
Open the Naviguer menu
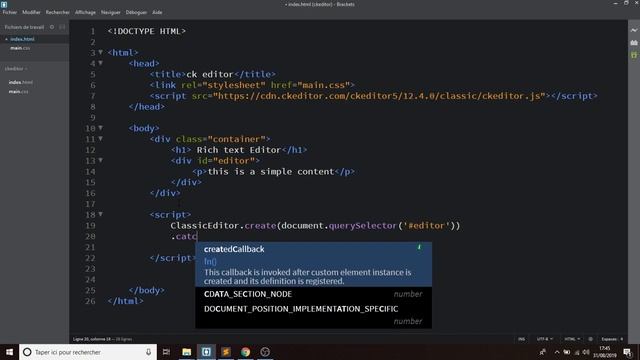pyautogui.click(x=111, y=12)
